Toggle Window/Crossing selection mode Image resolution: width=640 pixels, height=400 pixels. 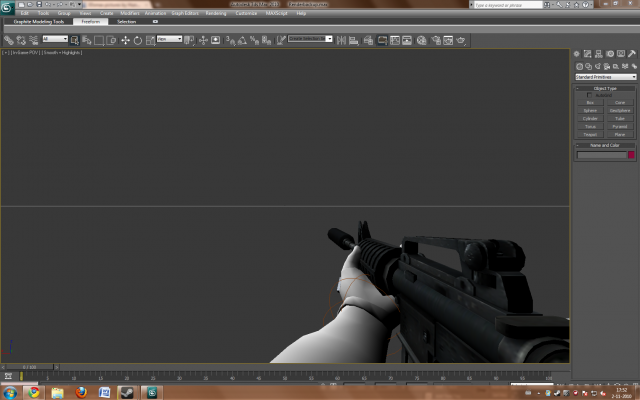click(111, 40)
